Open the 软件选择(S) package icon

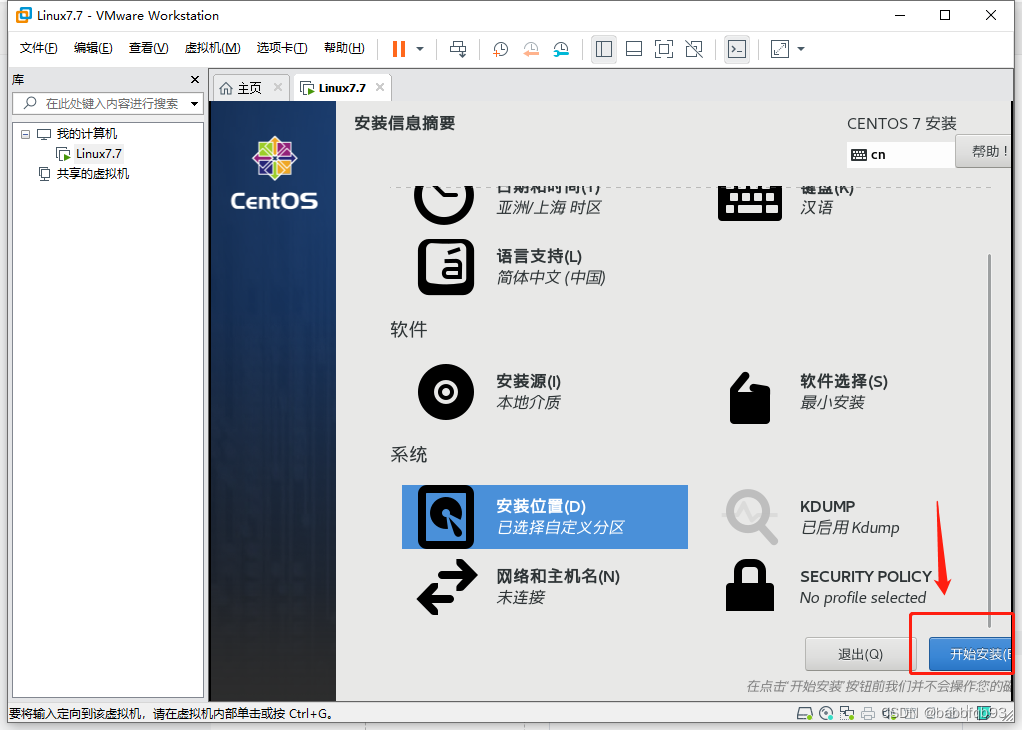[750, 398]
